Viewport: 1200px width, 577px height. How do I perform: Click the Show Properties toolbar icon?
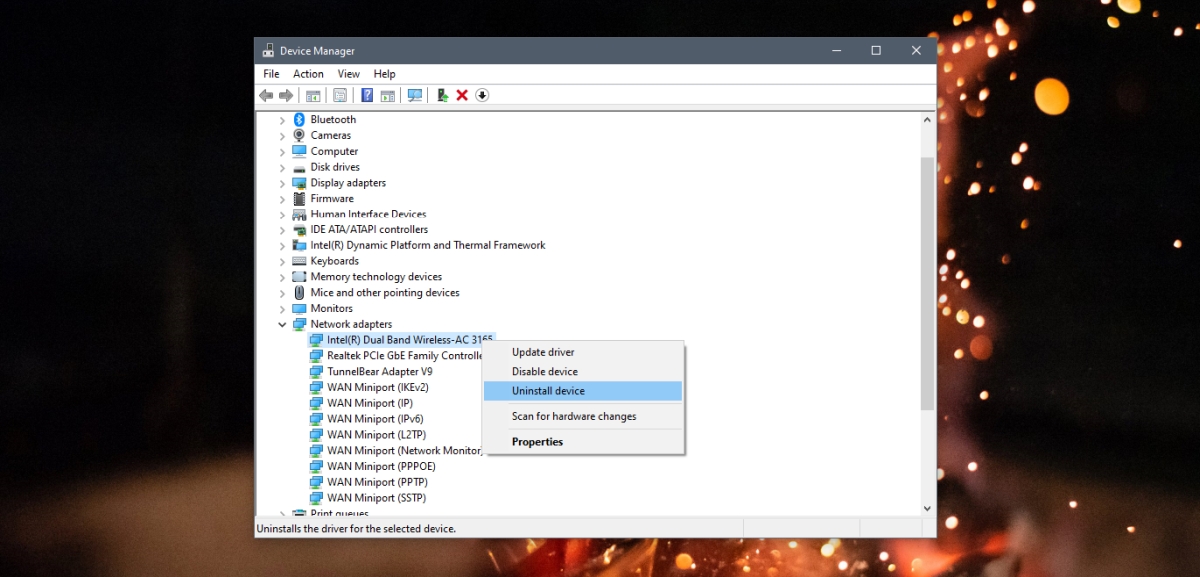[x=339, y=95]
